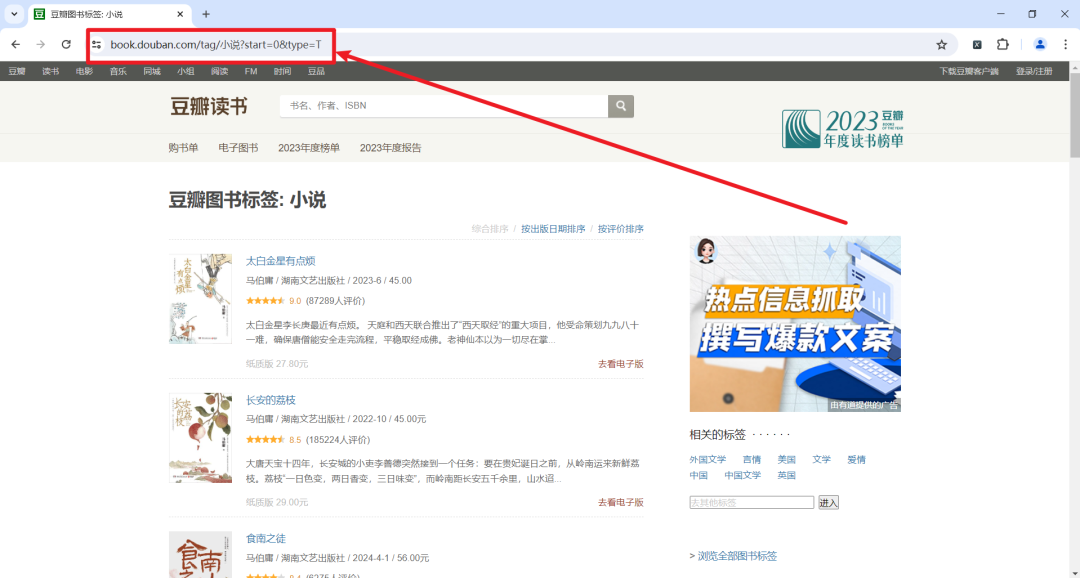Open the 2023年度报告 tab
The width and height of the screenshot is (1080, 578).
tap(391, 147)
